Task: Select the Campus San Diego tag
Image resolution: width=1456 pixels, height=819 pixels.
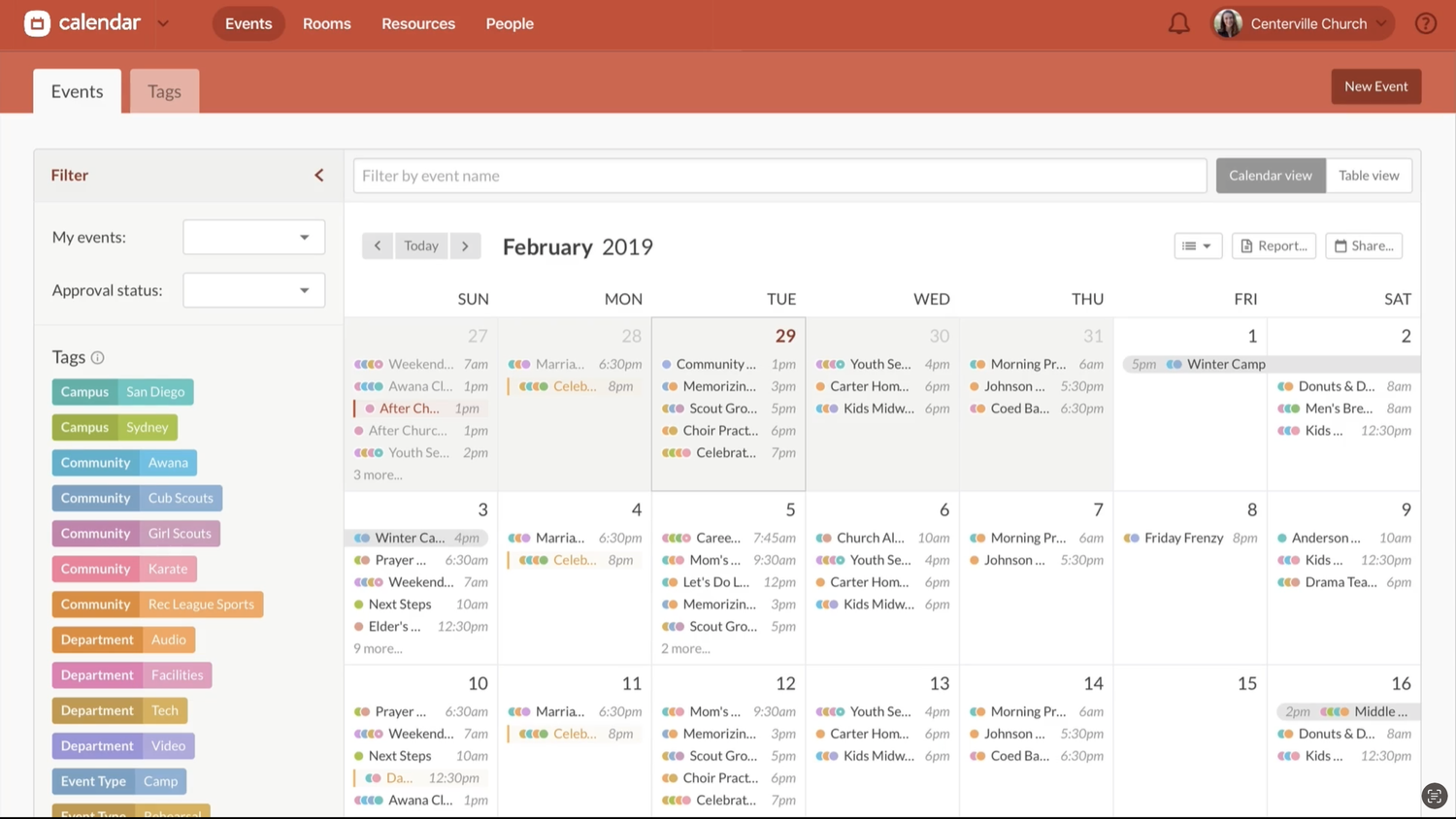Action: [x=122, y=391]
